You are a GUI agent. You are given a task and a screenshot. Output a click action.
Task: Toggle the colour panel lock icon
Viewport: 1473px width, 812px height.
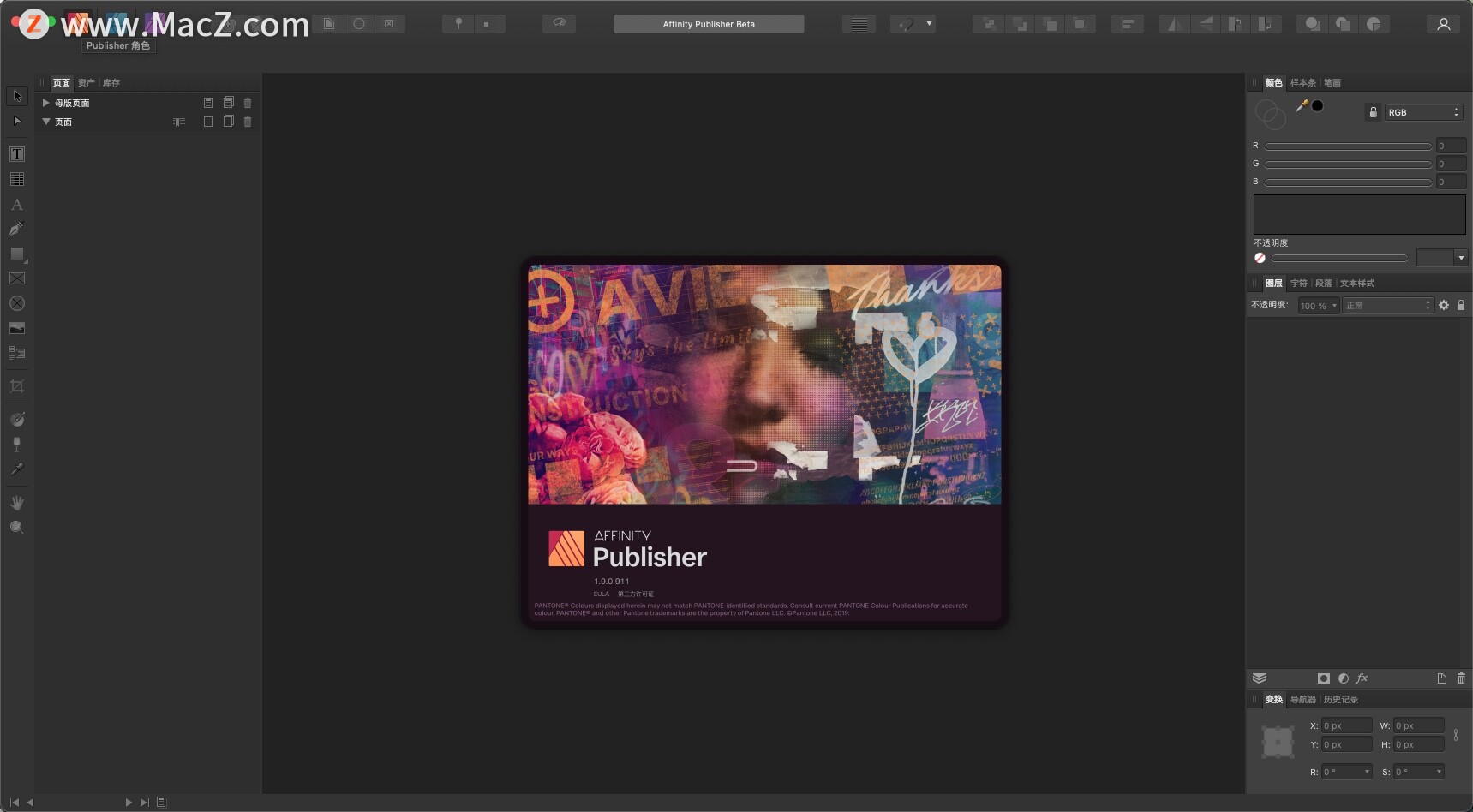coord(1373,112)
